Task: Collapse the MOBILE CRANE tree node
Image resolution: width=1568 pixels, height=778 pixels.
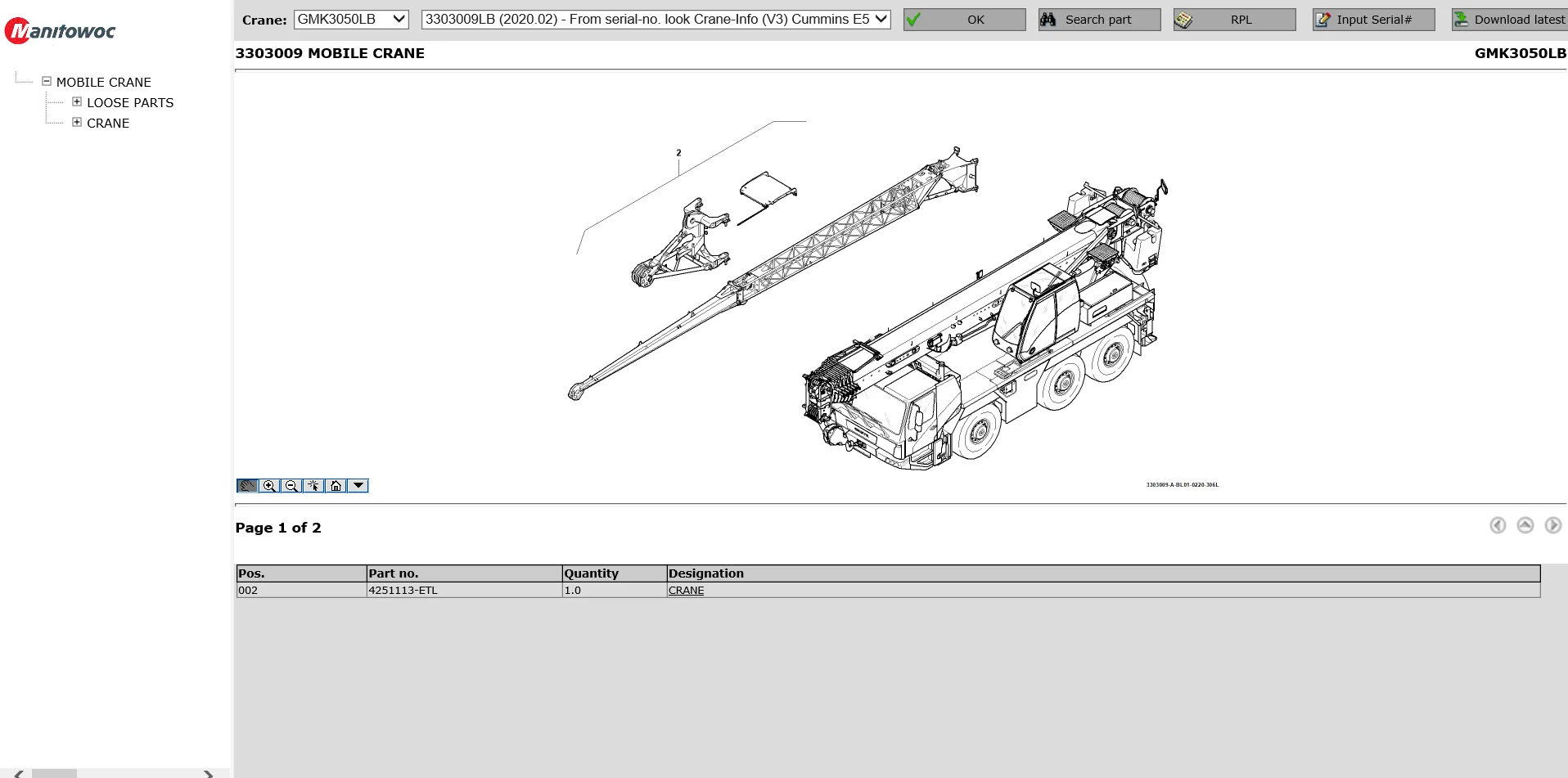Action: [x=47, y=81]
